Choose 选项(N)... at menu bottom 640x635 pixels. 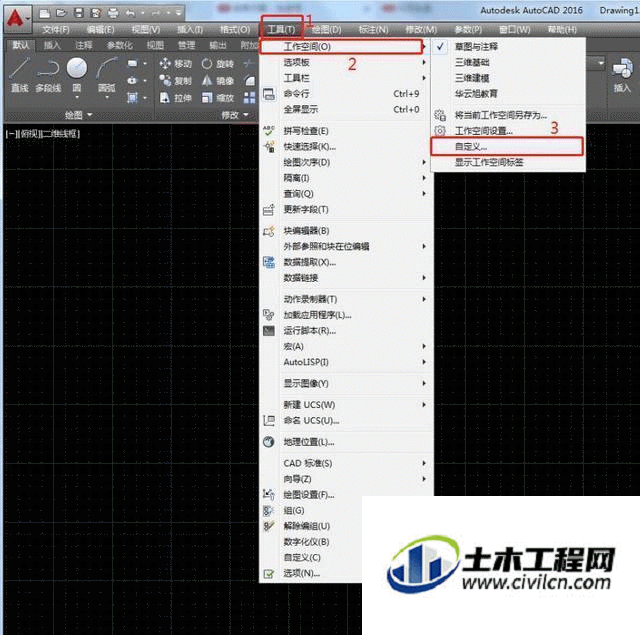311,573
